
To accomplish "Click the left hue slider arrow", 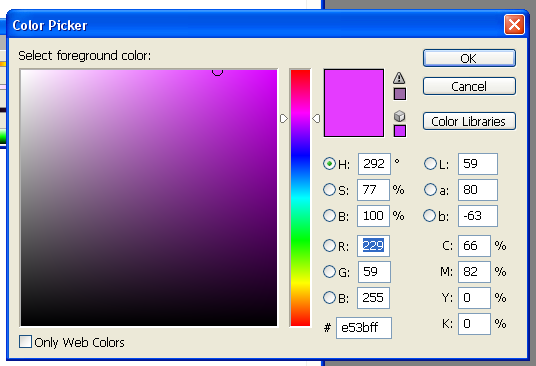I will coord(284,119).
